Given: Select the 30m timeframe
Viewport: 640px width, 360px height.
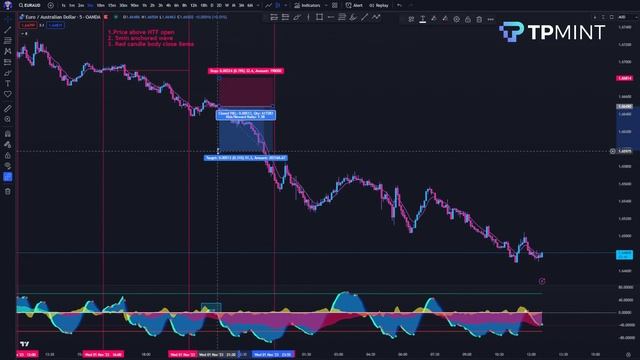Looking at the screenshot, I should pyautogui.click(x=123, y=5).
